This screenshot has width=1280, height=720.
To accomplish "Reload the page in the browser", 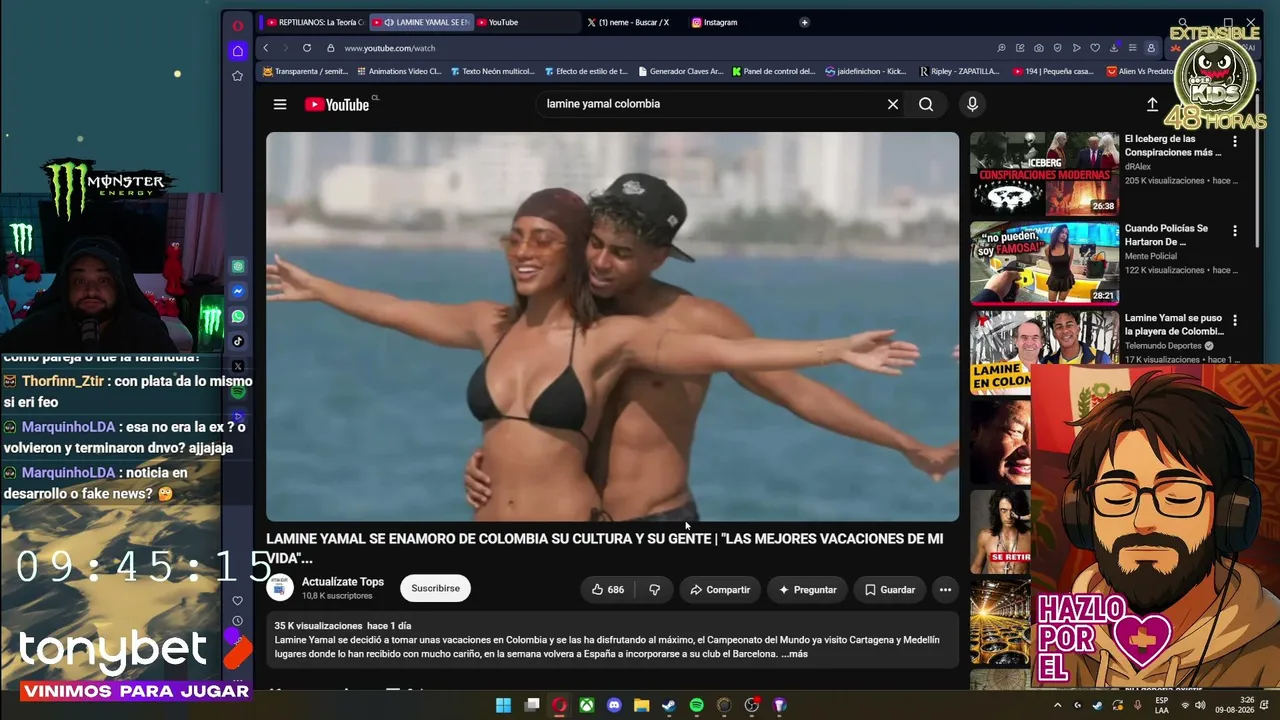I will 307,48.
